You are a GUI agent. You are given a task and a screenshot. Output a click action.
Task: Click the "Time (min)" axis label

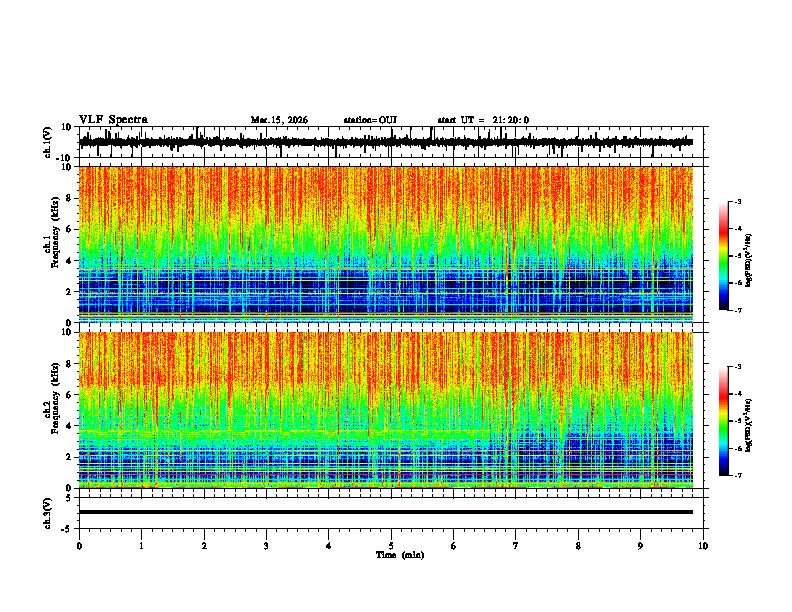(400, 555)
